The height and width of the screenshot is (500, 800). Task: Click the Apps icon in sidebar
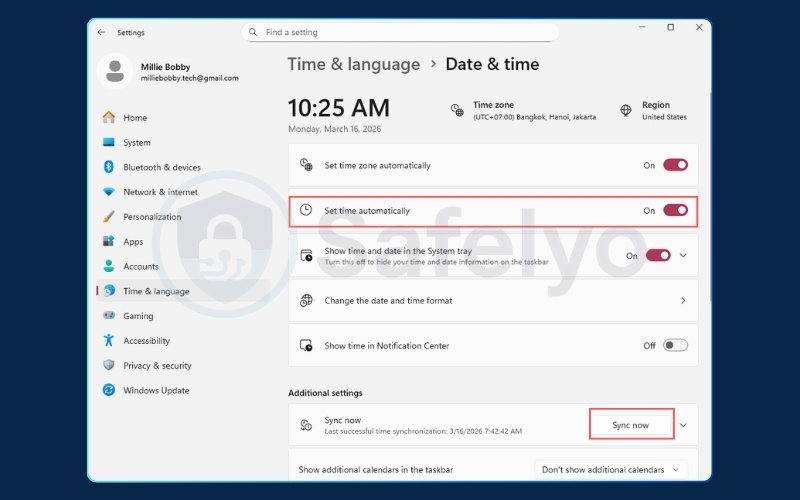[109, 241]
